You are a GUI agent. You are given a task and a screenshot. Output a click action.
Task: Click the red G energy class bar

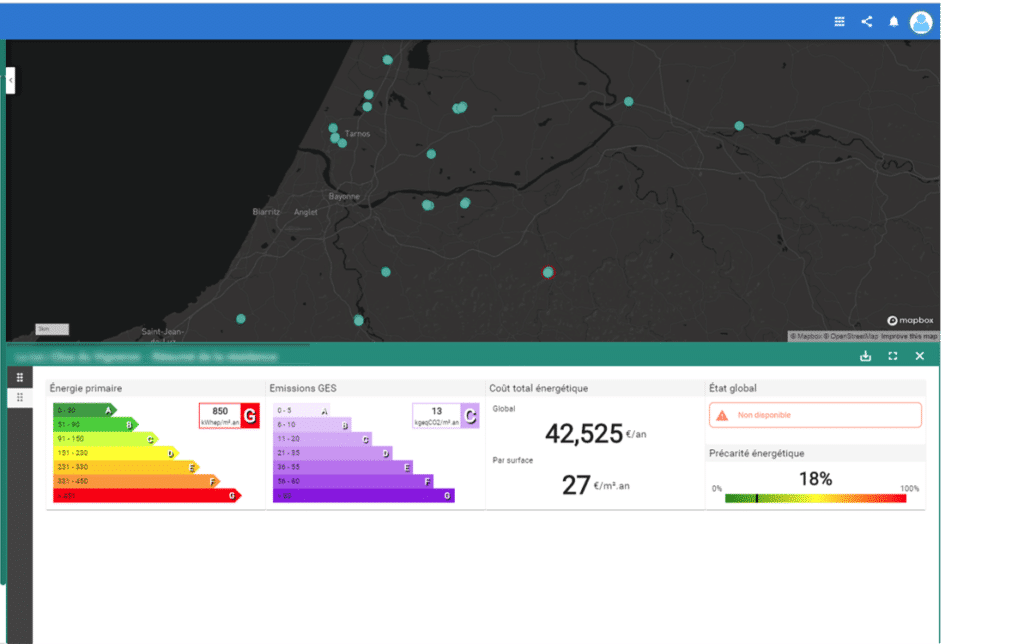point(146,495)
